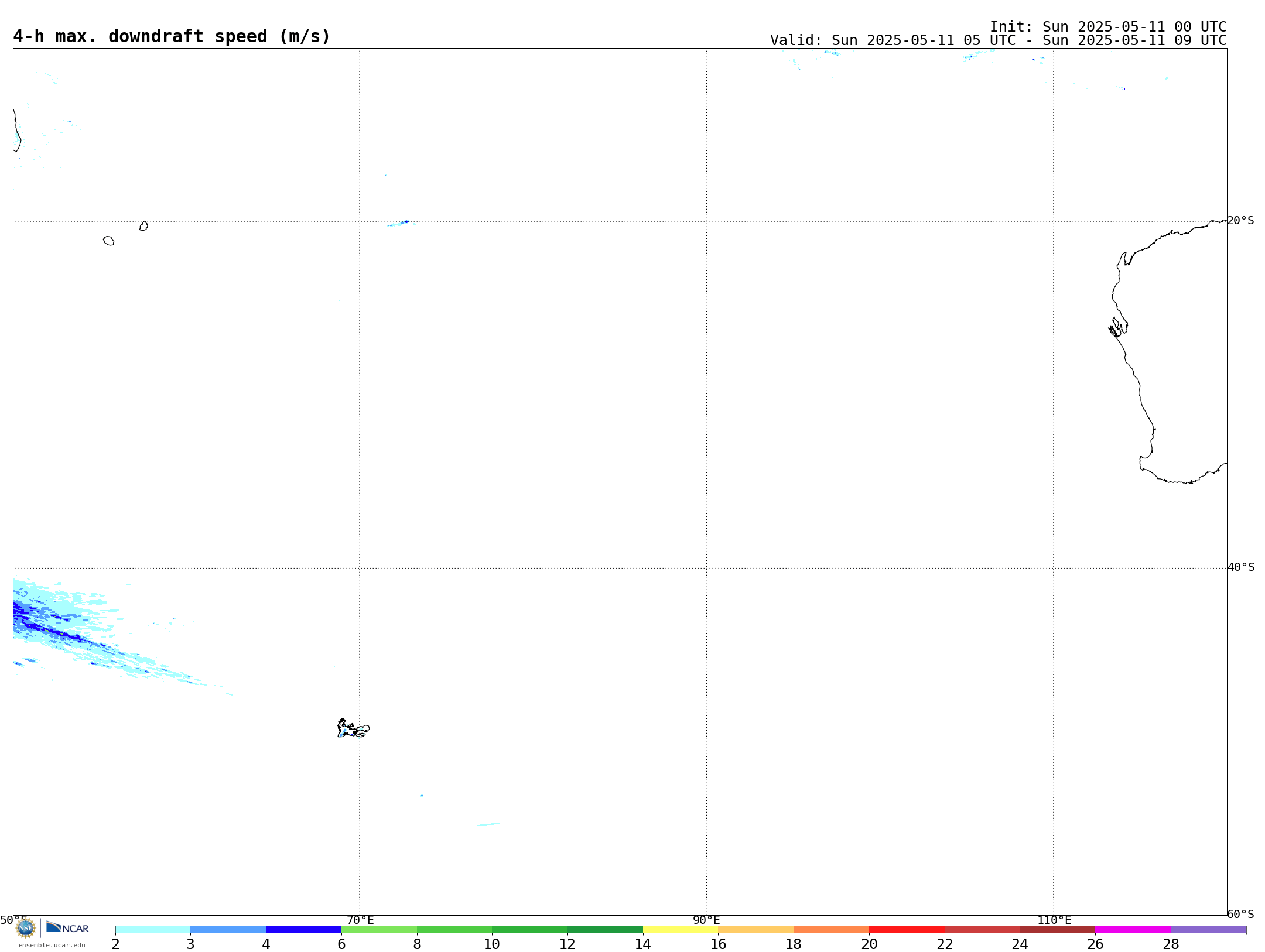
Task: Click the light green 6-8 m/s swatch
Action: point(379,930)
